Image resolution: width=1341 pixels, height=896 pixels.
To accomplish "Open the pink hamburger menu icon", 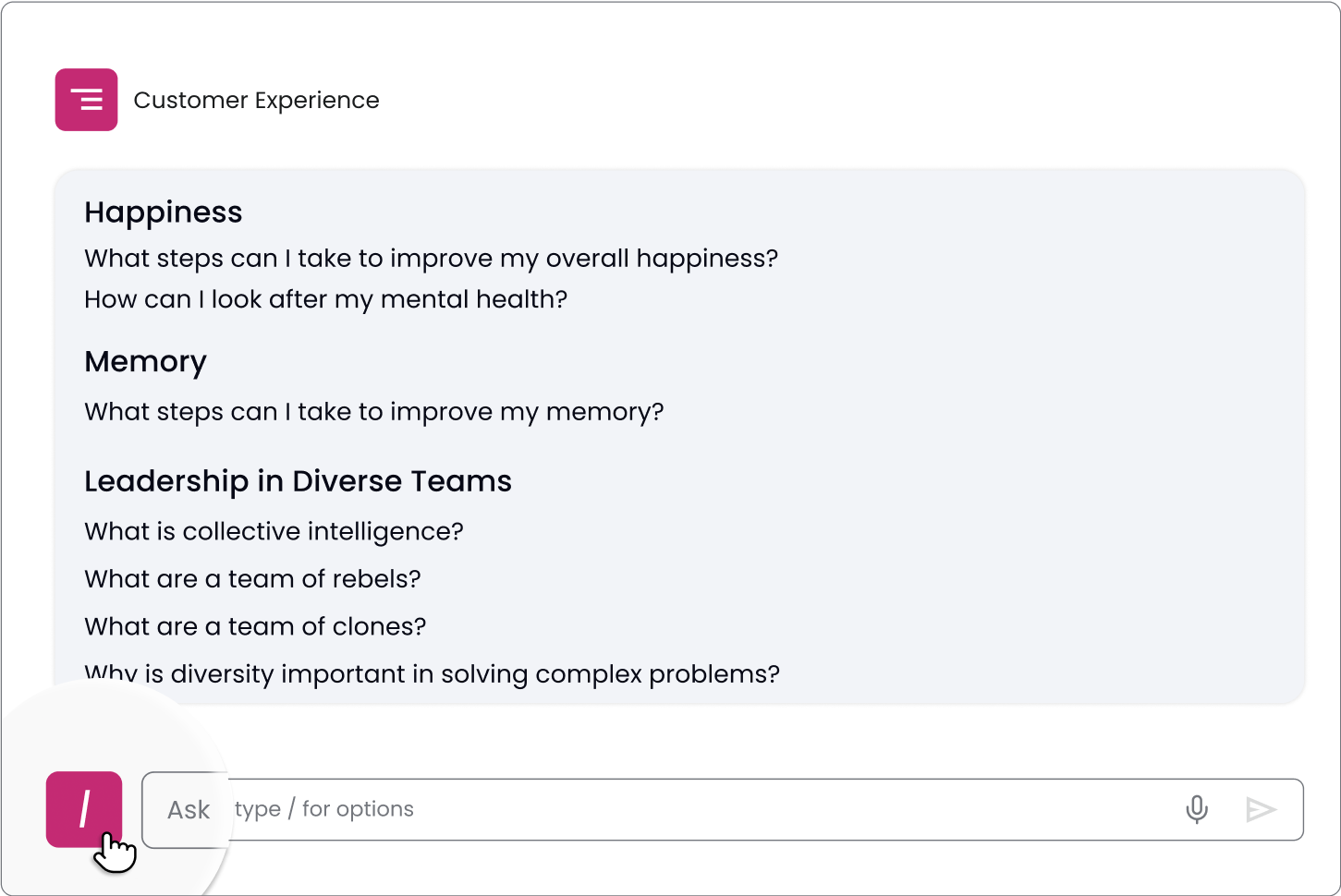I will pyautogui.click(x=86, y=100).
